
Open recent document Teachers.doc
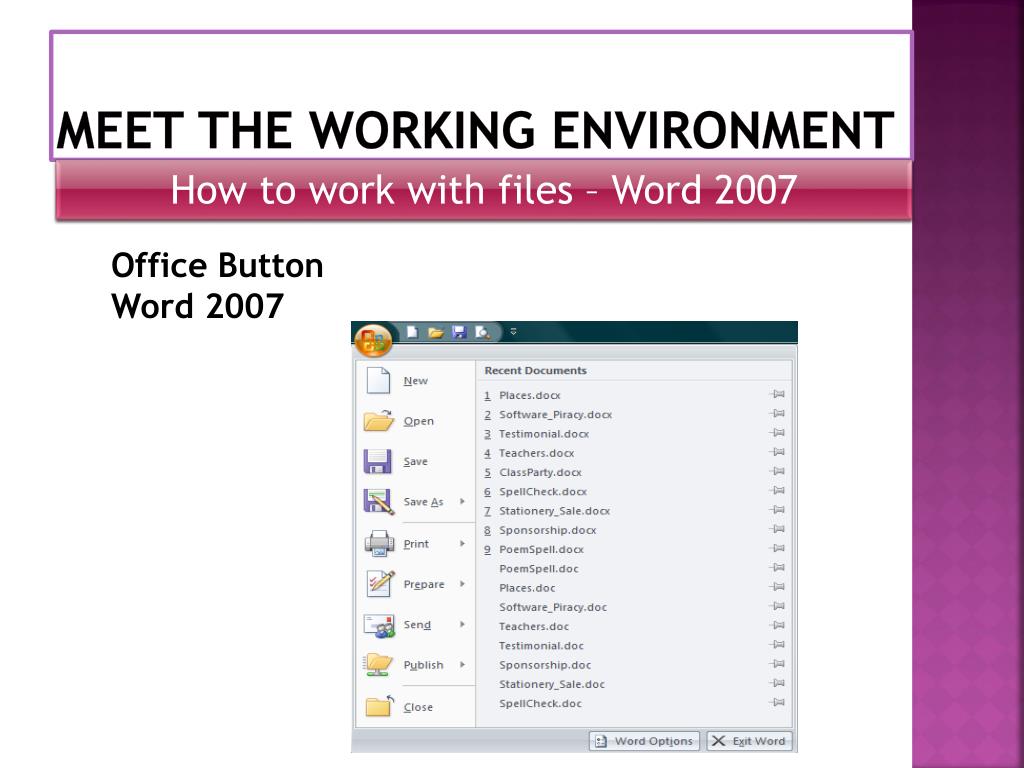click(534, 626)
